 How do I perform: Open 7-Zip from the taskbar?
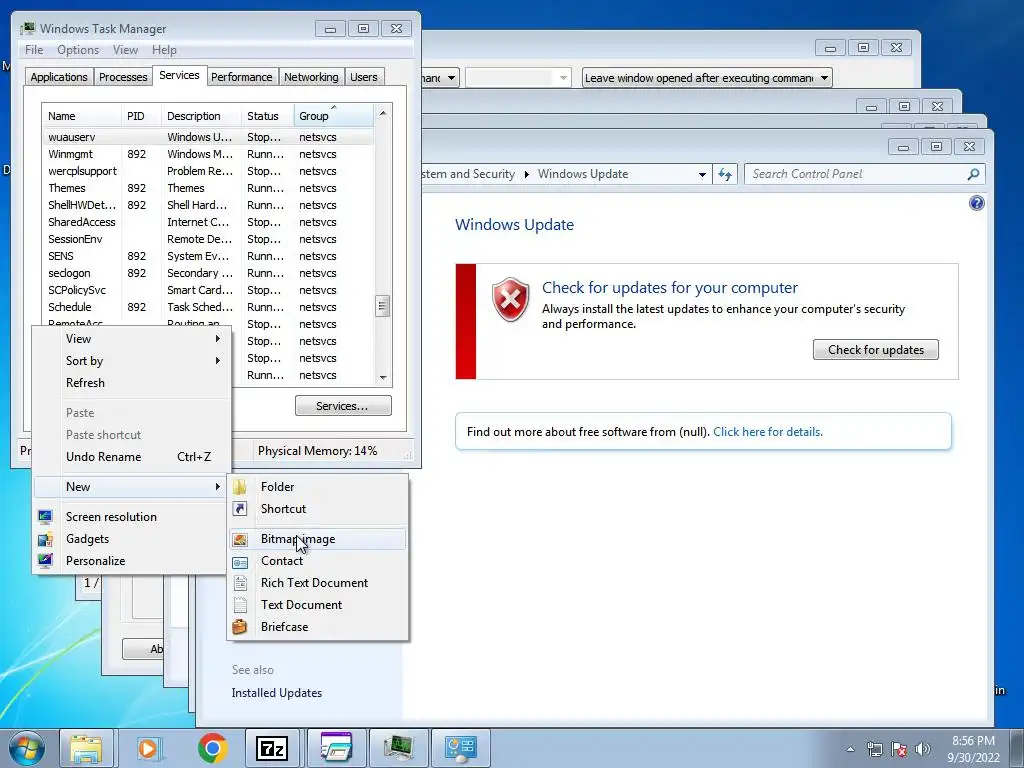pos(272,748)
